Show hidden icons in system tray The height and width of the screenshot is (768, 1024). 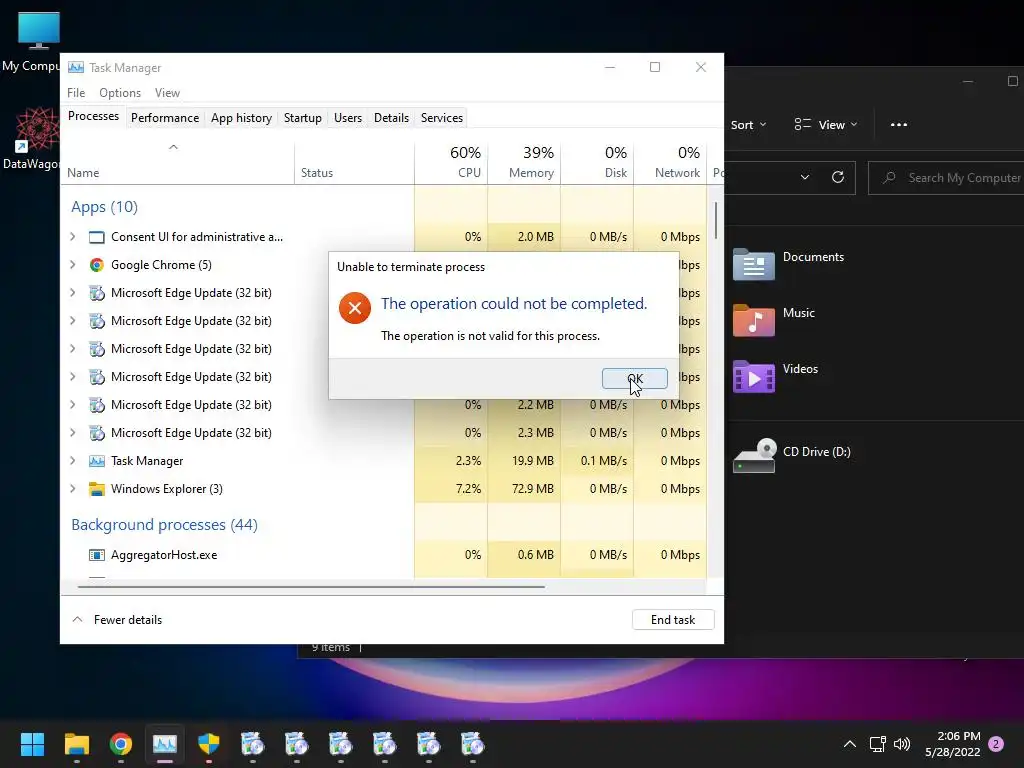[850, 744]
